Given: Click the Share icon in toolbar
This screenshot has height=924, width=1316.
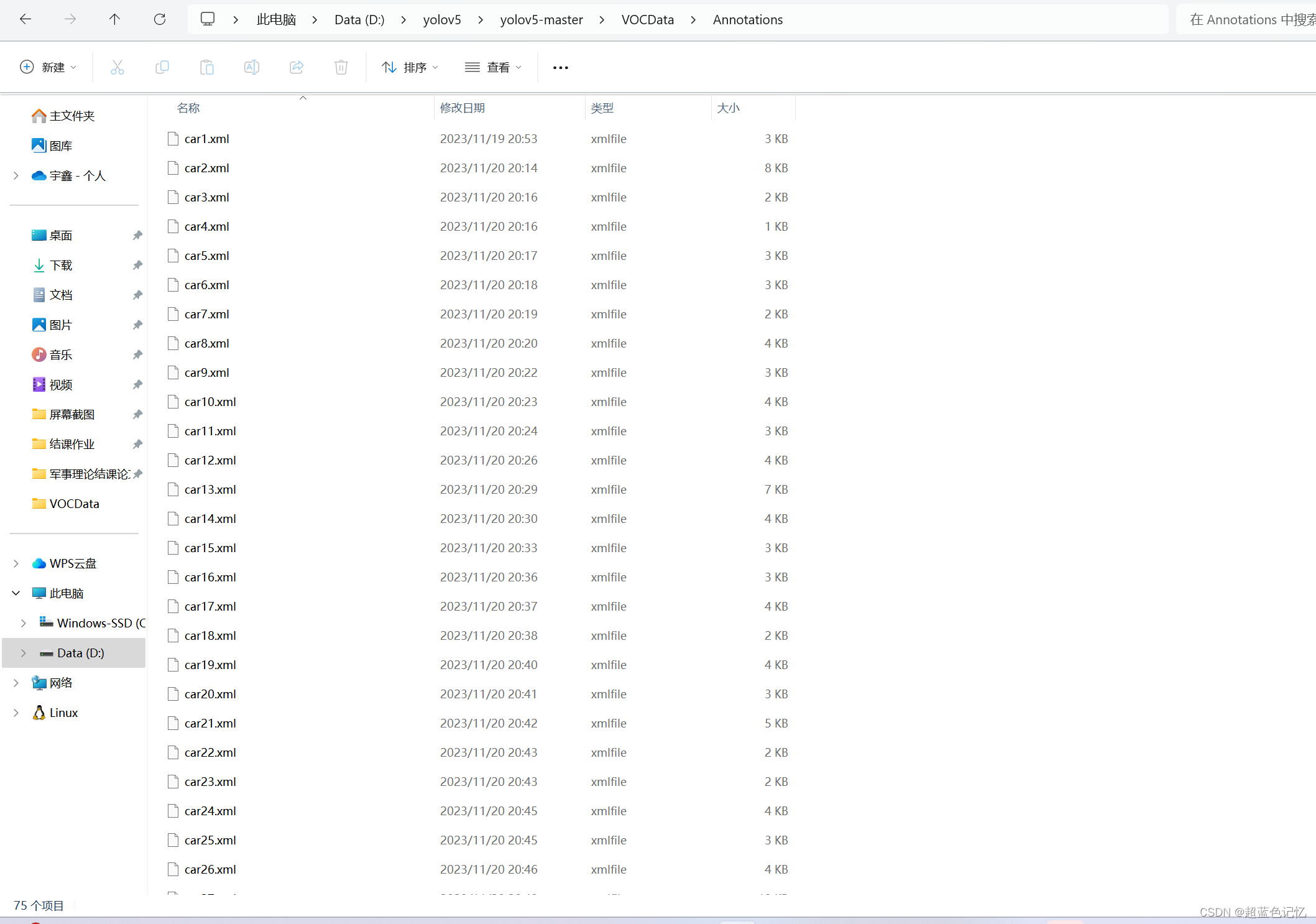Looking at the screenshot, I should (297, 67).
